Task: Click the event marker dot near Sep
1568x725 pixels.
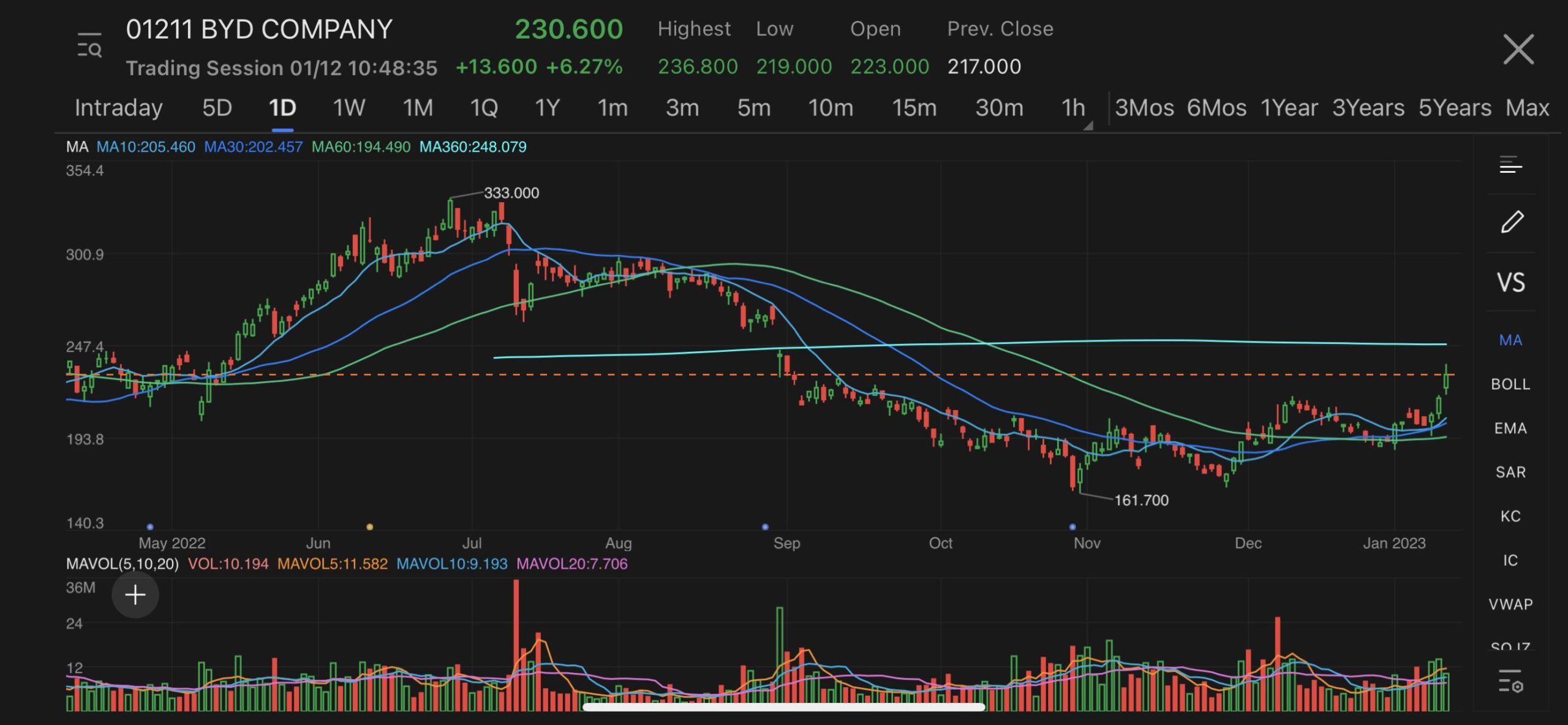Action: click(x=765, y=527)
